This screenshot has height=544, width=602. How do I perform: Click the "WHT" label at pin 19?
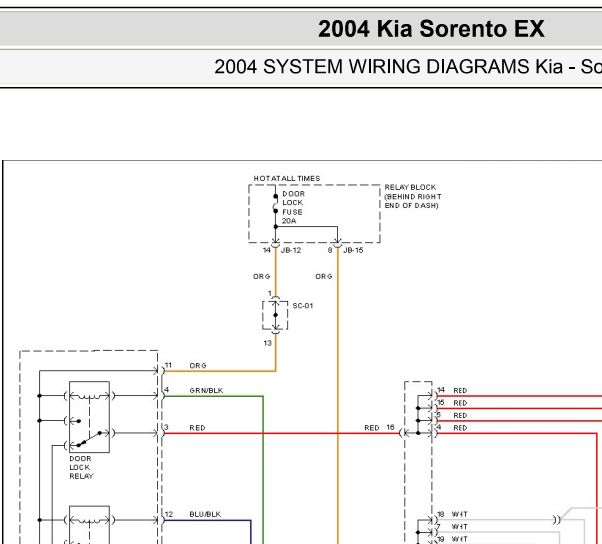(x=460, y=539)
